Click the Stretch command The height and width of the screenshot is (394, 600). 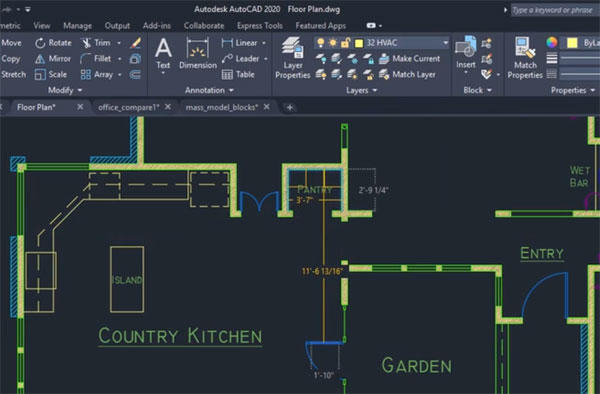(x=13, y=74)
